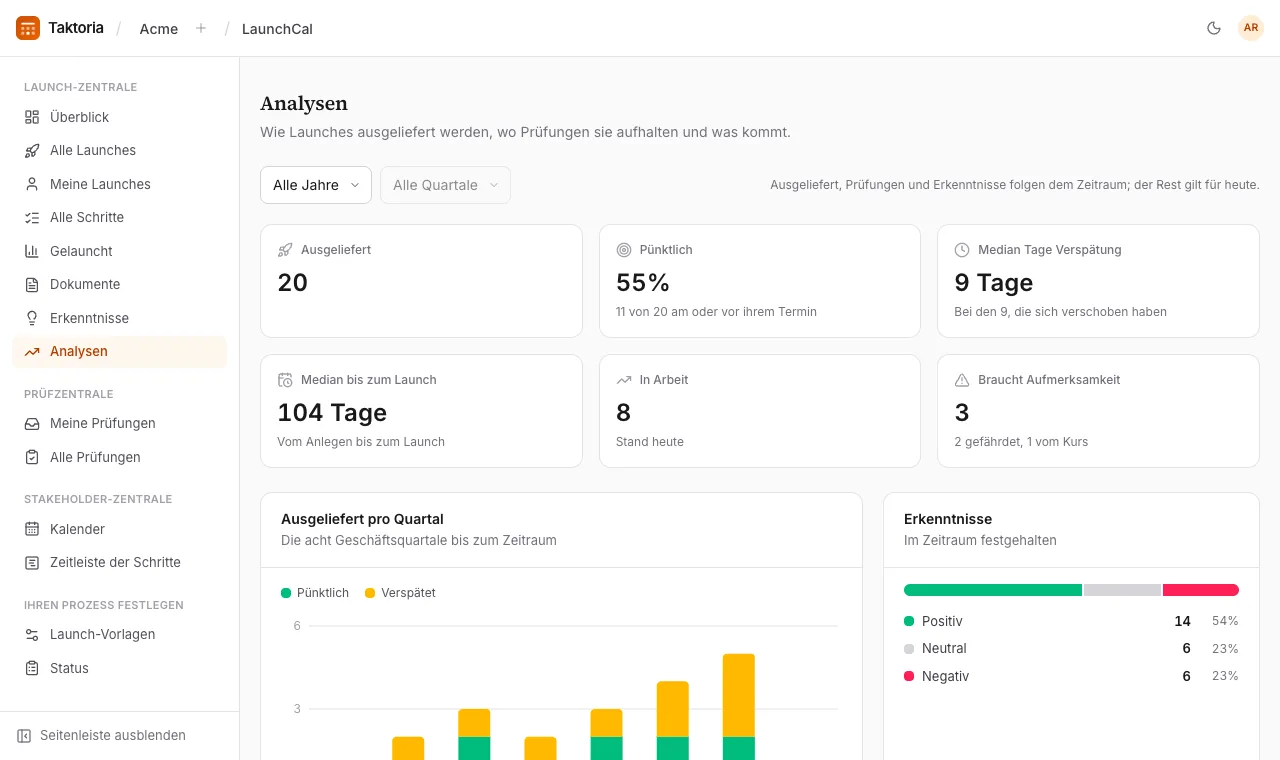This screenshot has width=1280, height=760.
Task: Click the Acme breadcrumb link
Action: coord(159,29)
